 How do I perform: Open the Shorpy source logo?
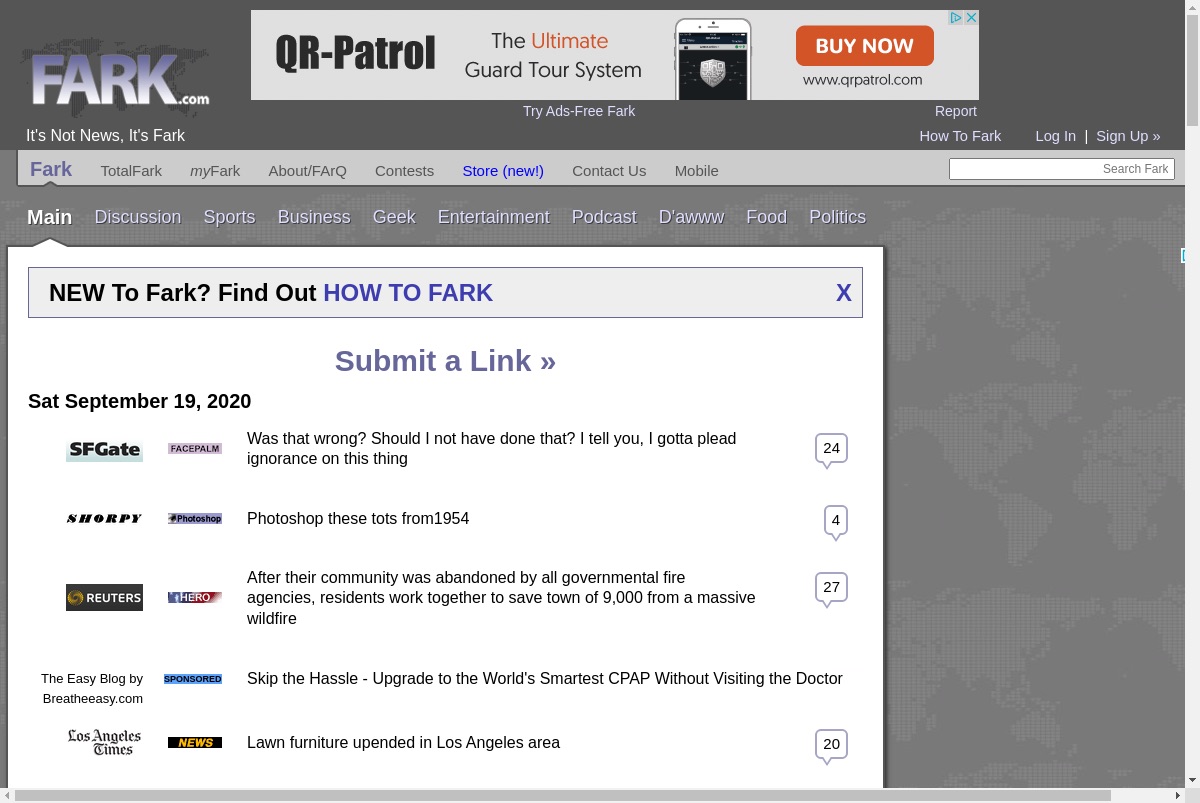[x=104, y=519]
